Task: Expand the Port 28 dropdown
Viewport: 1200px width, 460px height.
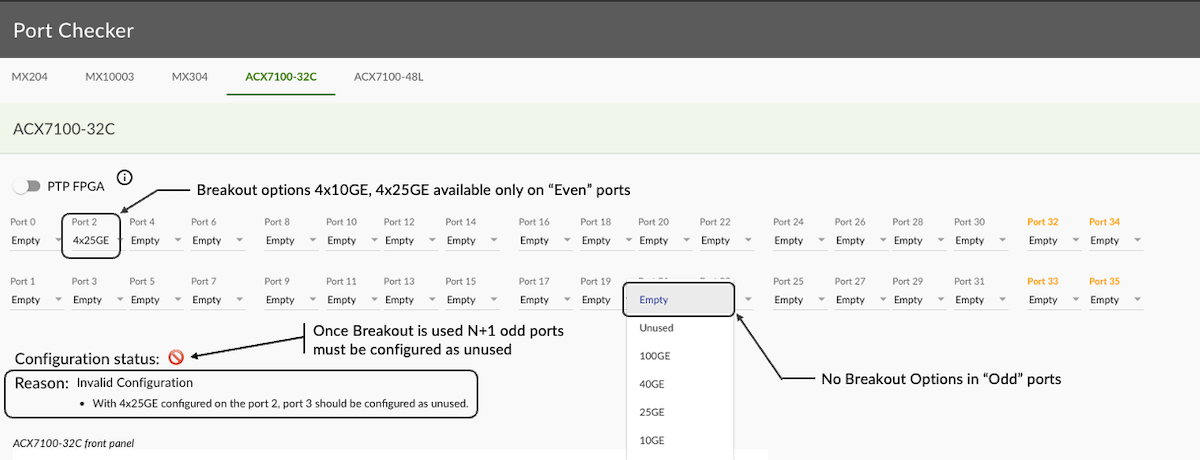Action: click(x=919, y=240)
